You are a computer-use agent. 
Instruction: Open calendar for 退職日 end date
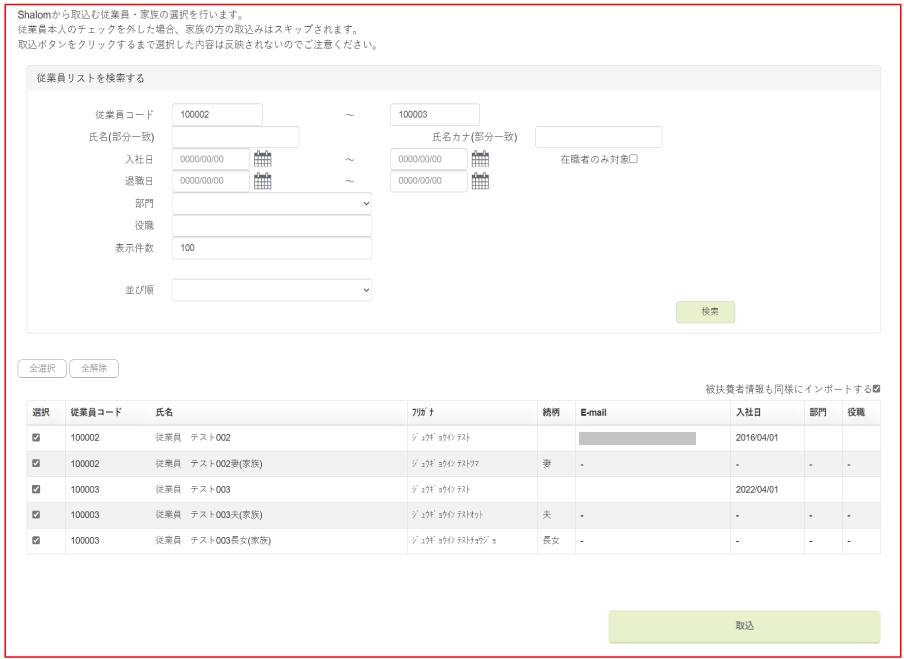pyautogui.click(x=480, y=181)
